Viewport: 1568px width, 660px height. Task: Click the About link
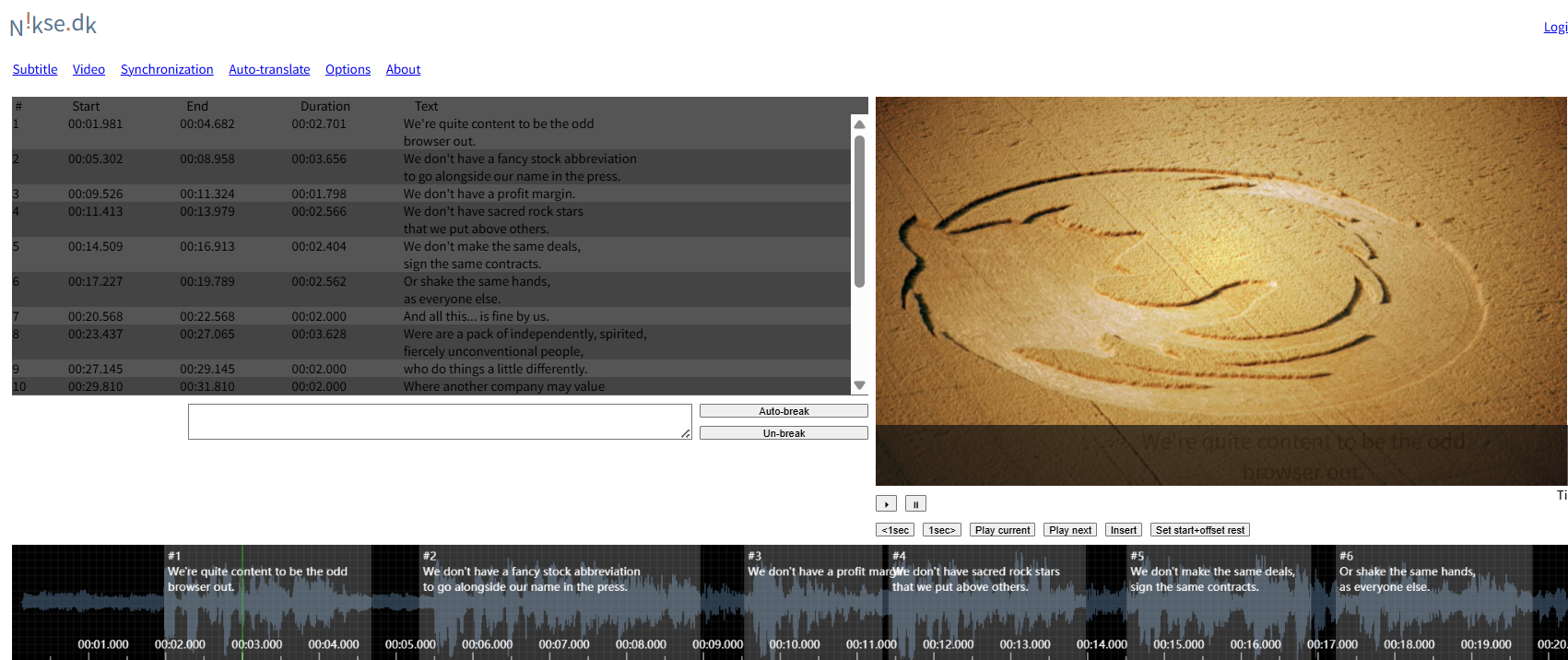point(403,69)
